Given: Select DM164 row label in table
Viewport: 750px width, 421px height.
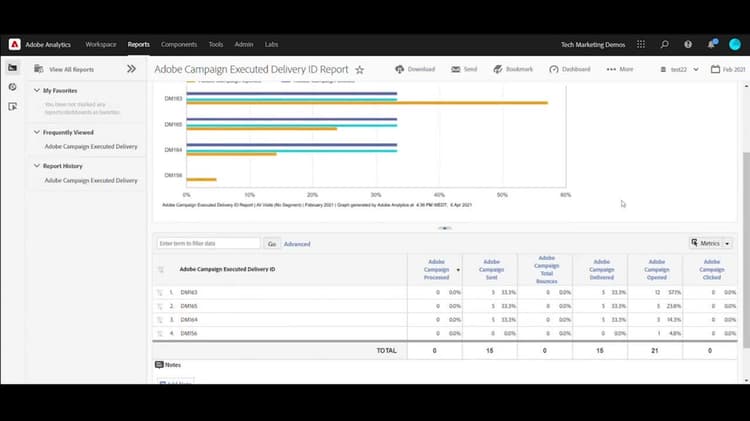Looking at the screenshot, I should tap(189, 320).
